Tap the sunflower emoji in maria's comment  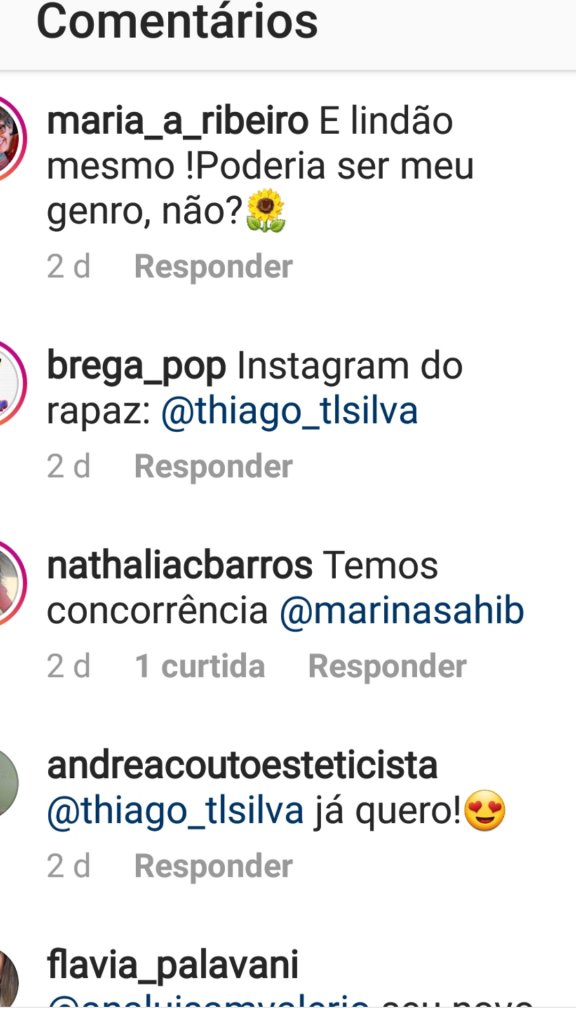point(266,211)
